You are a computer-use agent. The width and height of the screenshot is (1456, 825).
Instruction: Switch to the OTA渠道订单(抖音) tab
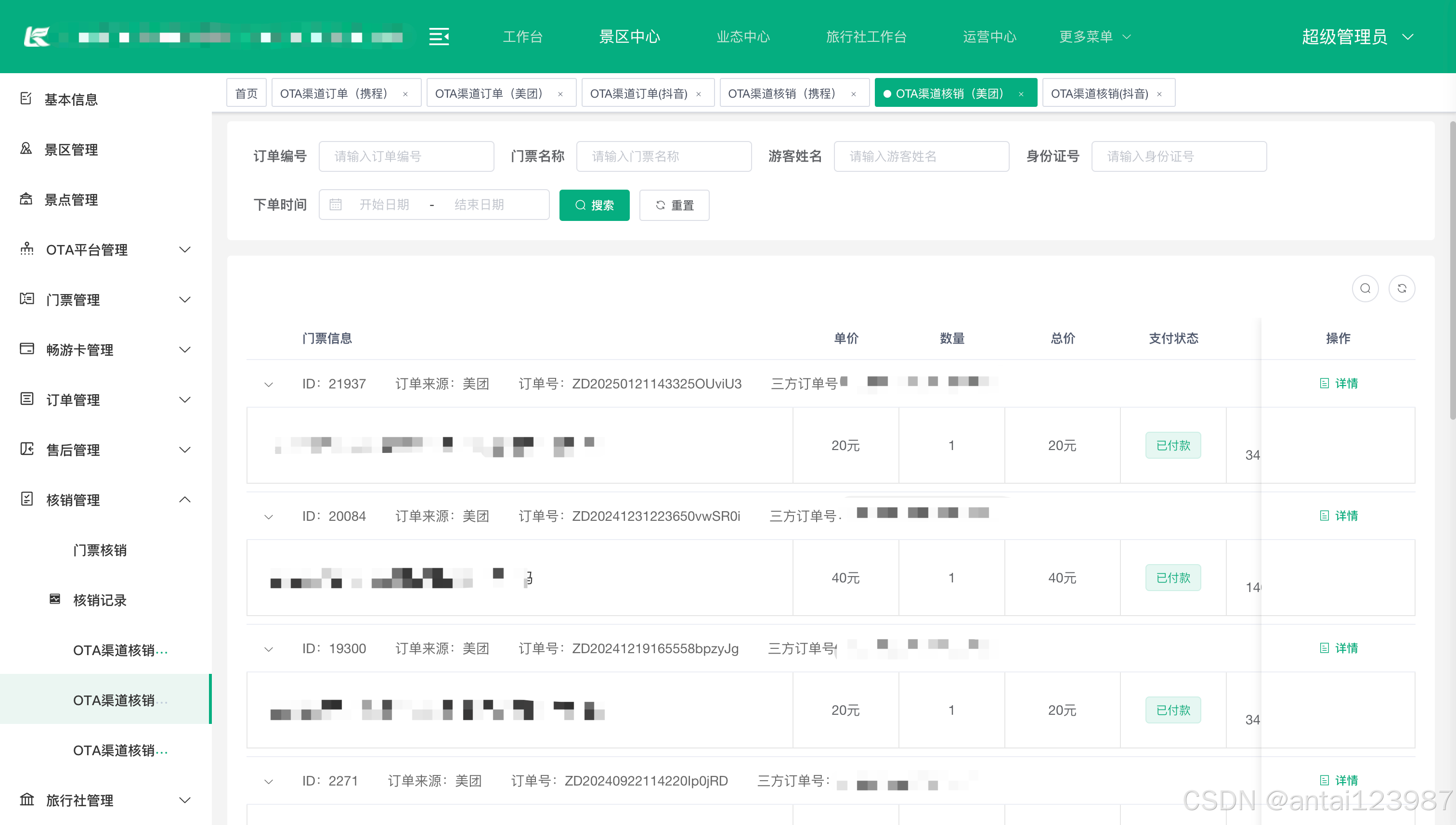tap(639, 93)
